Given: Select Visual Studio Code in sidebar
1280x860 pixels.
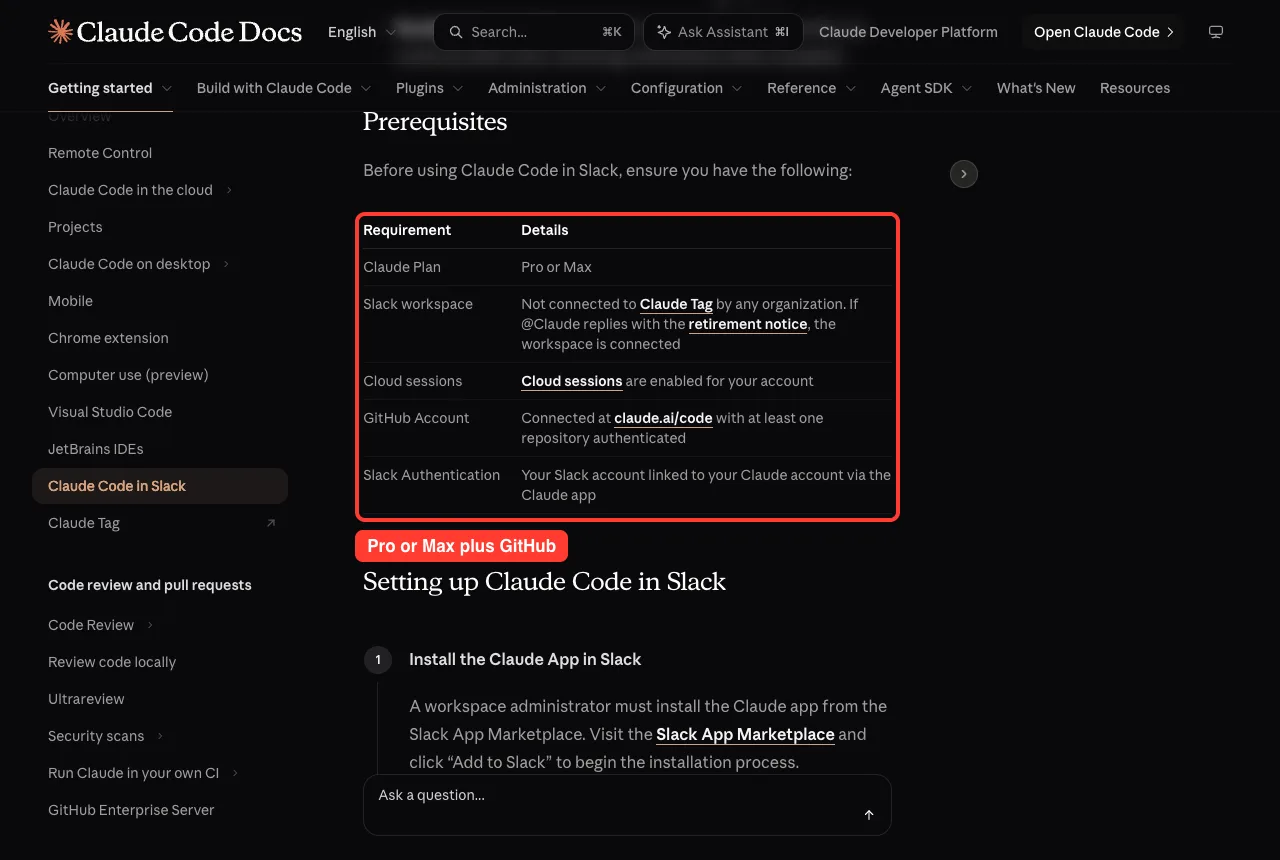Looking at the screenshot, I should pos(110,412).
